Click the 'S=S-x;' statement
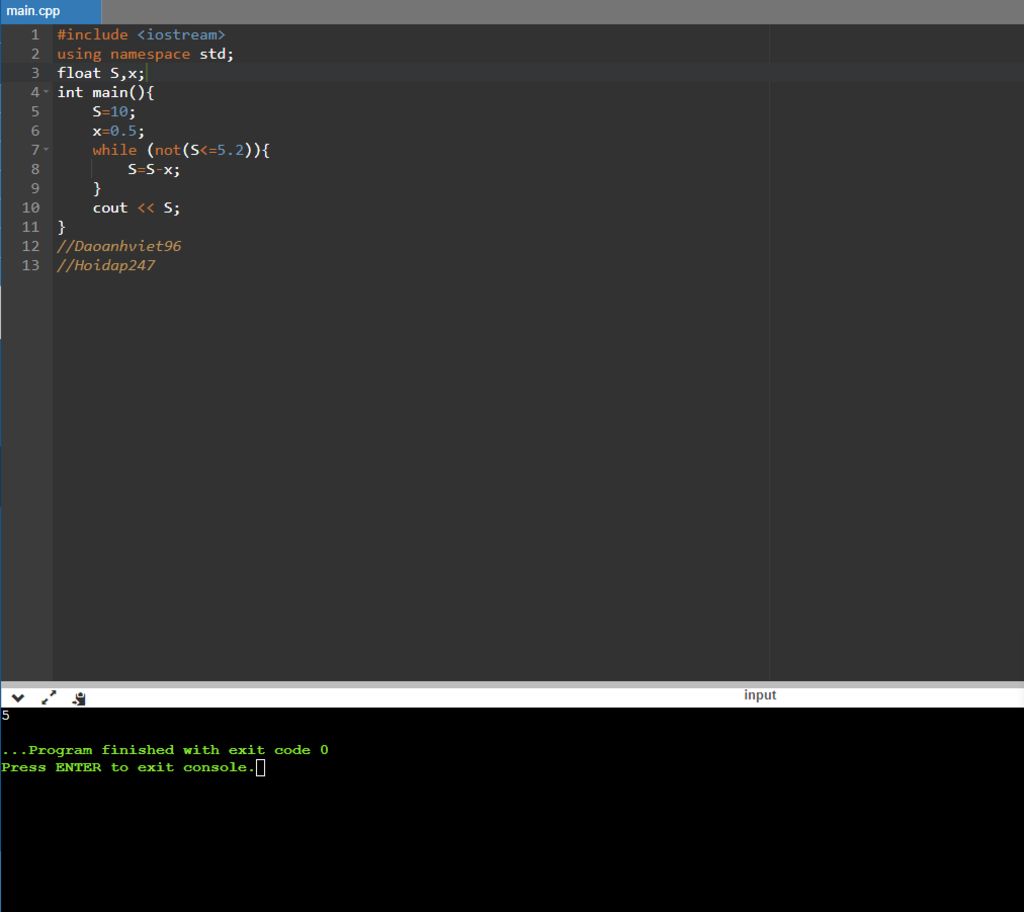Screen dimensions: 1024x912 point(153,169)
